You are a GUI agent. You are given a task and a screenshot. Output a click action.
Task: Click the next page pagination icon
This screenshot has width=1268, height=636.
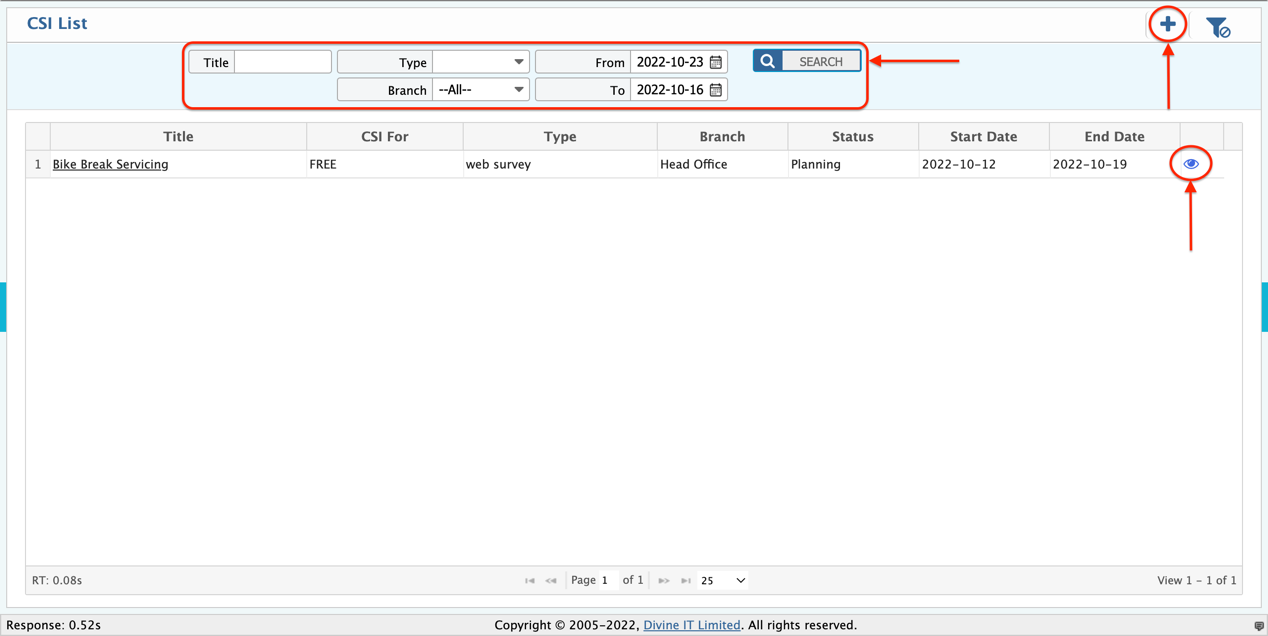click(x=664, y=580)
